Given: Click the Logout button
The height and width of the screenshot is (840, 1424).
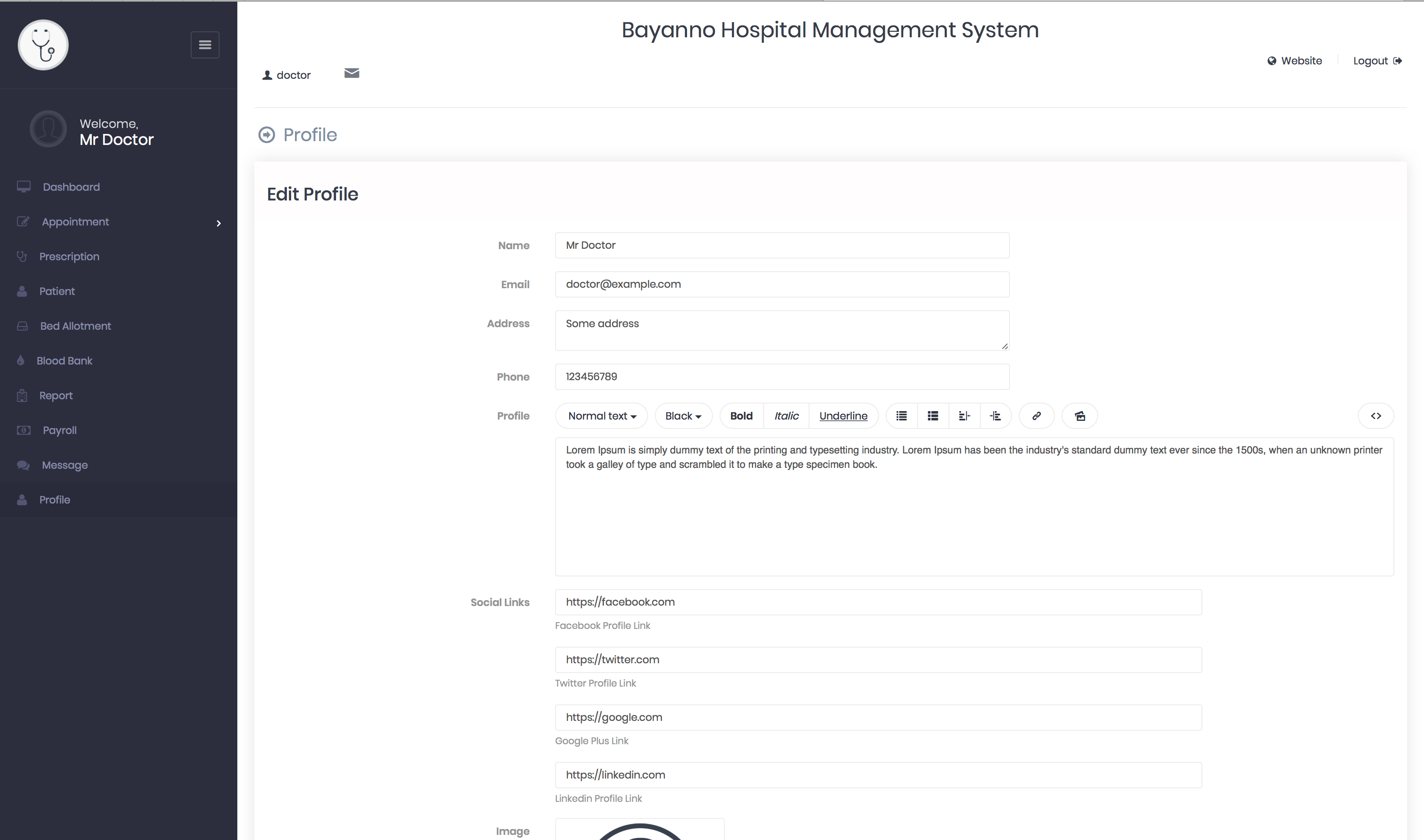Looking at the screenshot, I should point(1378,61).
